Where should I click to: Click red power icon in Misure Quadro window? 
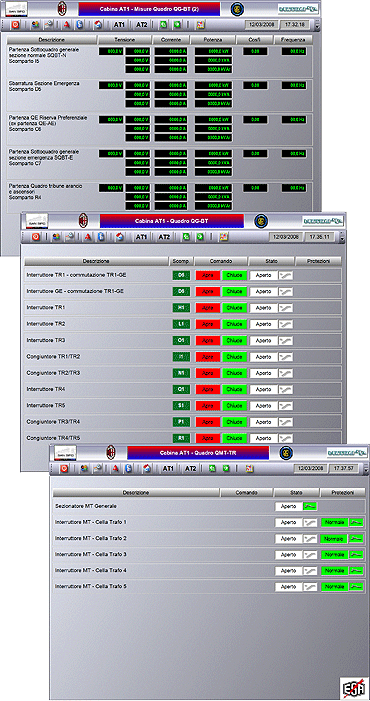click(15, 25)
